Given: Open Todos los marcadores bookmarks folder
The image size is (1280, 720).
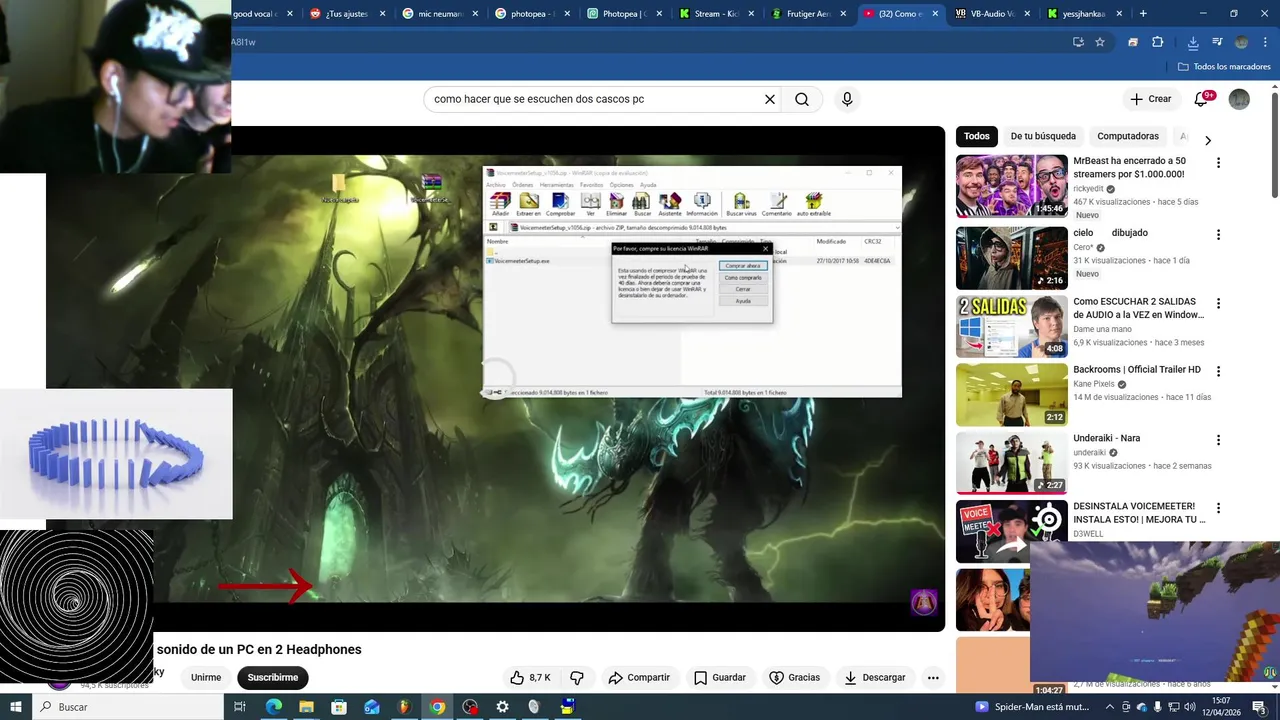Looking at the screenshot, I should (1224, 67).
